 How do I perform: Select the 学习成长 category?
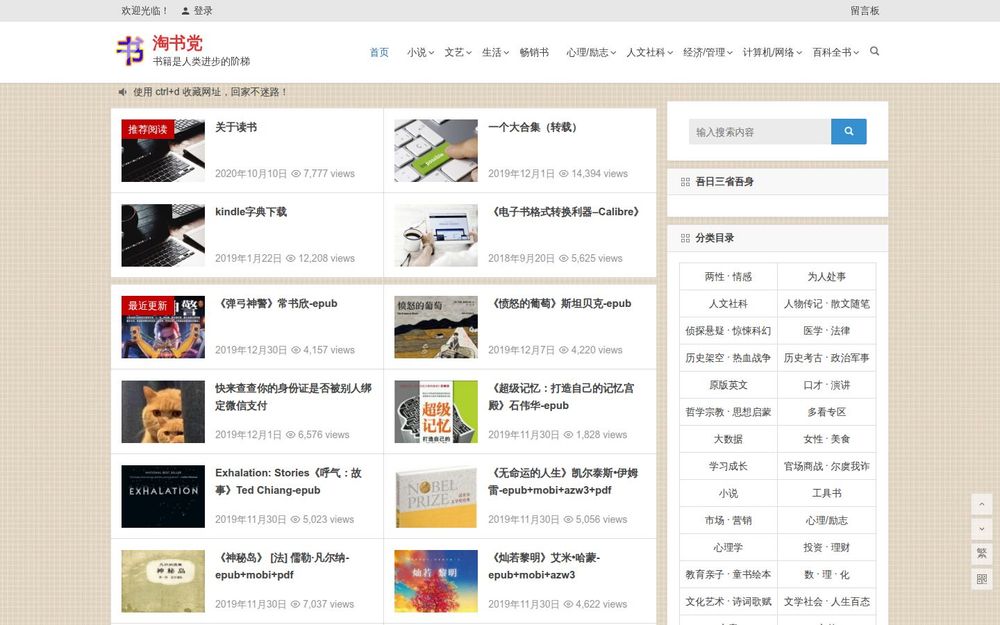[728, 466]
